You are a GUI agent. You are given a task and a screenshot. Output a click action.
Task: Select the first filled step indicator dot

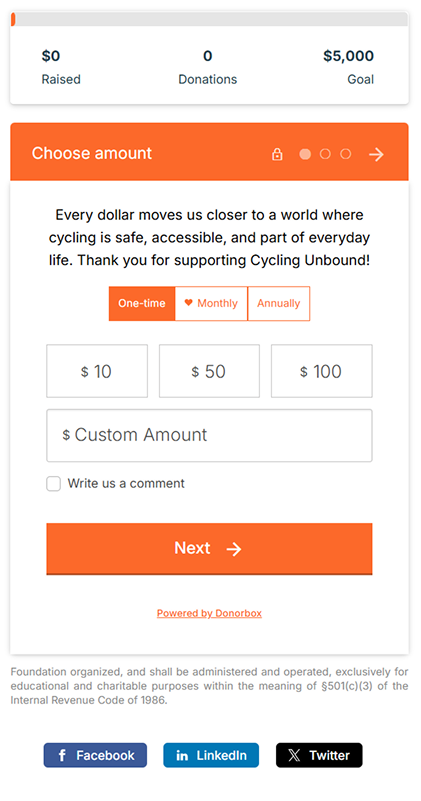[x=305, y=154]
